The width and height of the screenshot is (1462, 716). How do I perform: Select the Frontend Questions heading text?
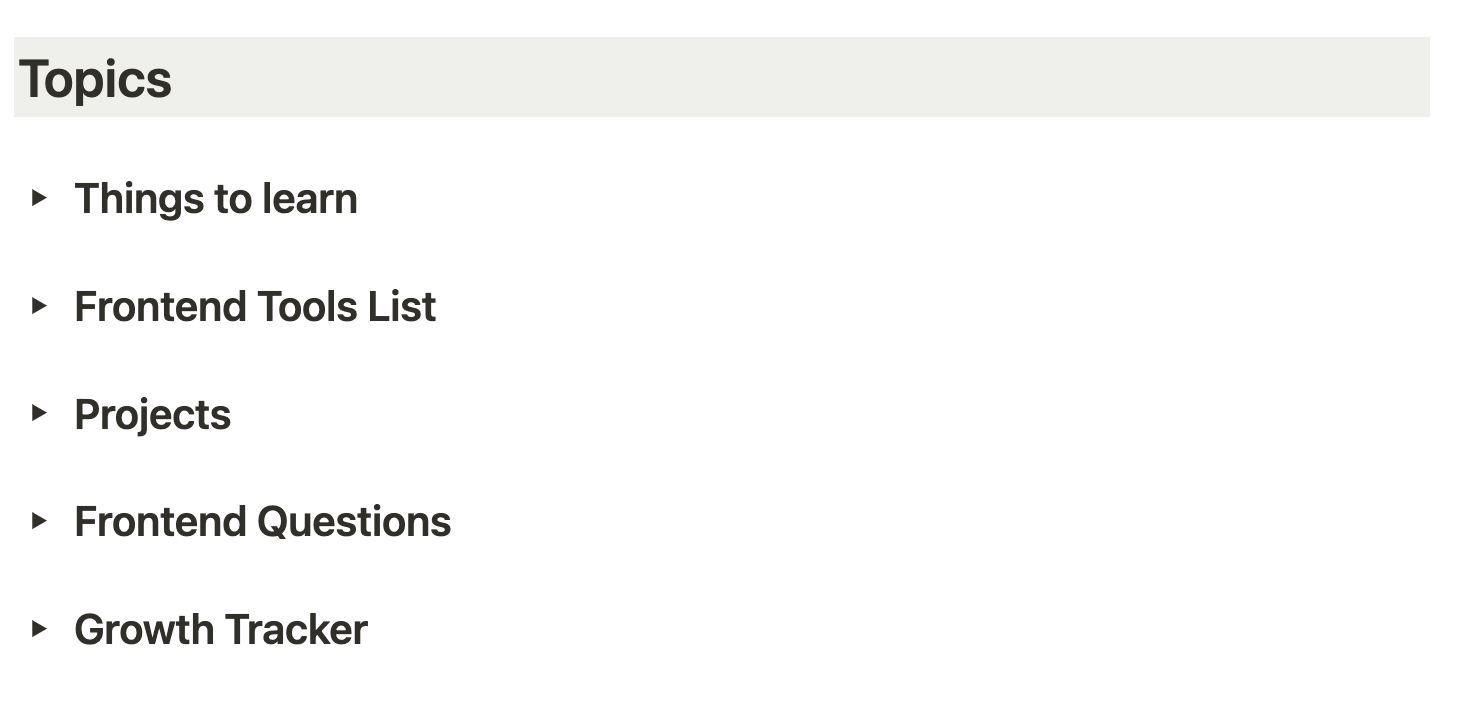(263, 522)
